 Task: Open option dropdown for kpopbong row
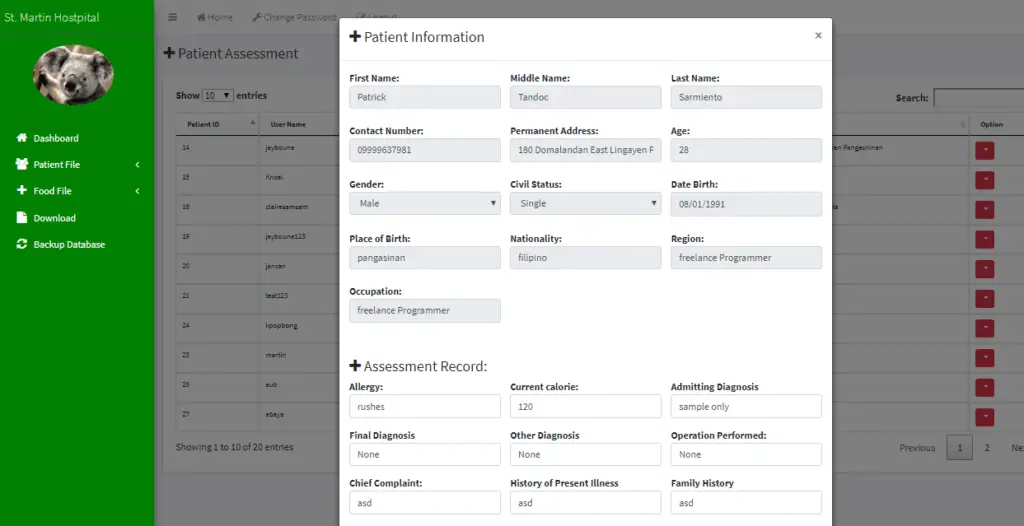(x=985, y=328)
